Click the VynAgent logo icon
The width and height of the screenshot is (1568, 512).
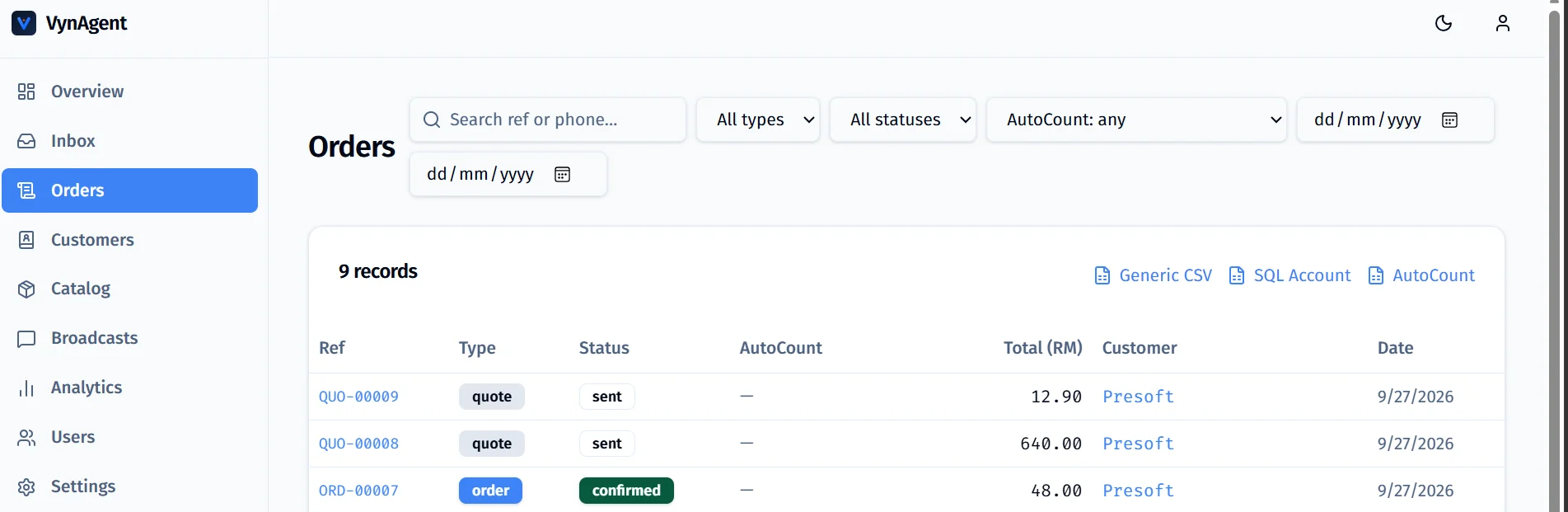coord(24,23)
